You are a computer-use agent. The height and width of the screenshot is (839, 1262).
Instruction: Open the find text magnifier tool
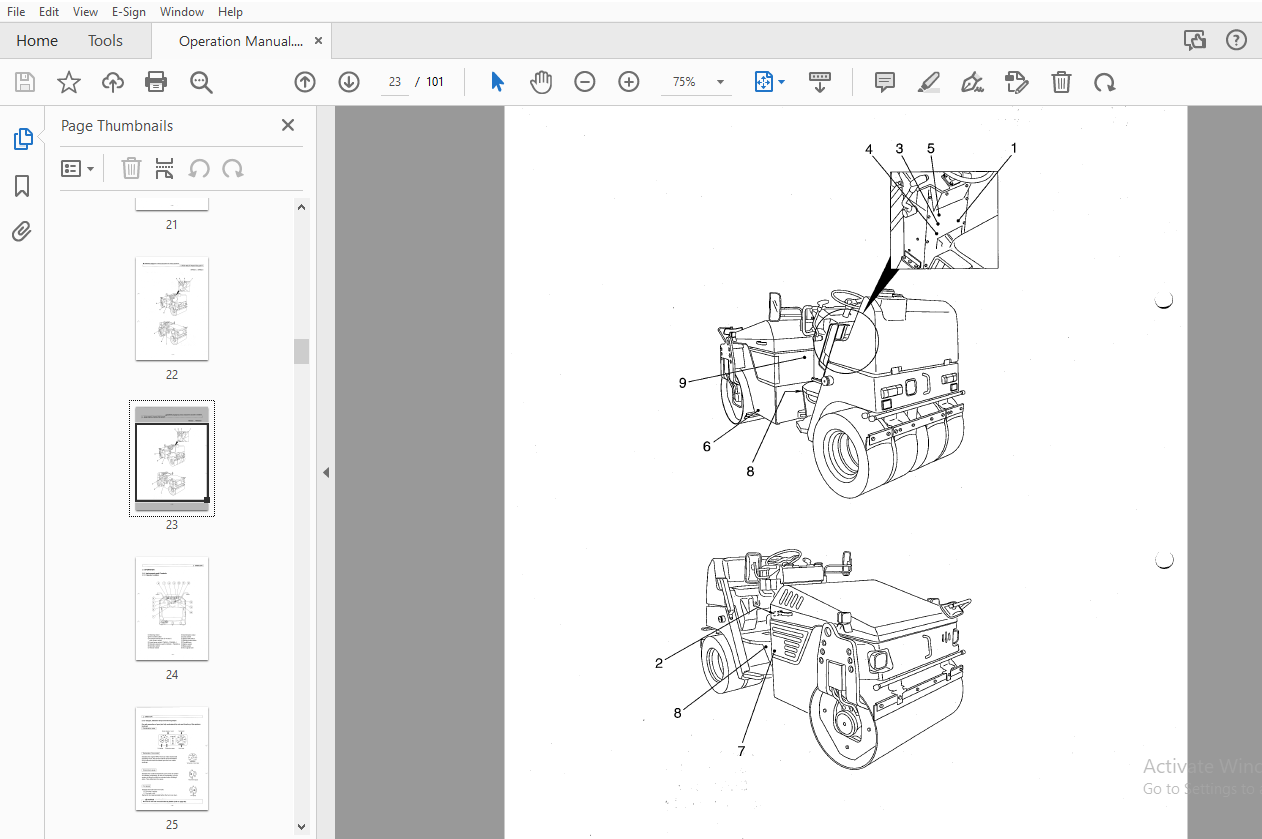tap(201, 82)
